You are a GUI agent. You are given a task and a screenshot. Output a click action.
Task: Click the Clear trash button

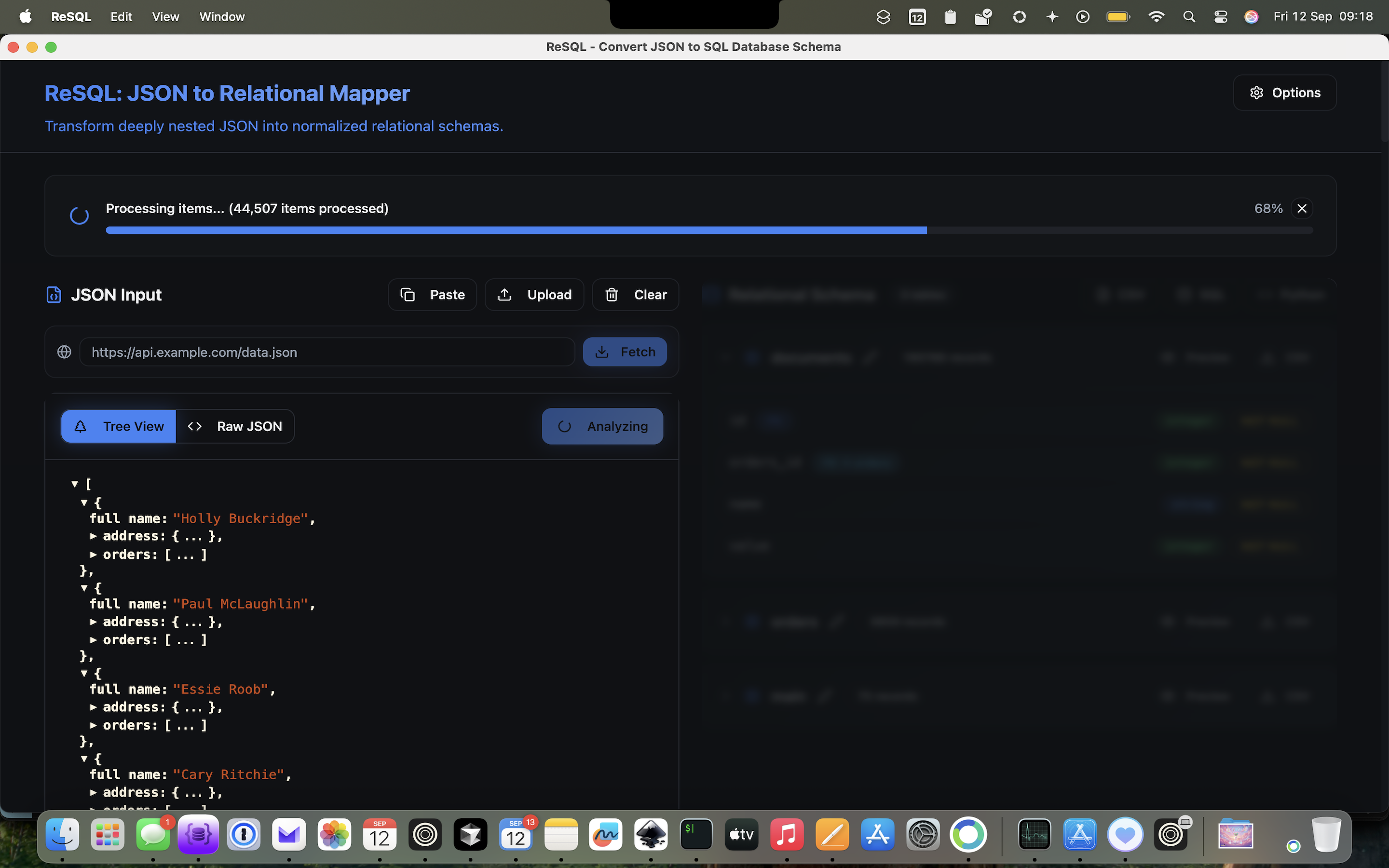[x=635, y=295]
